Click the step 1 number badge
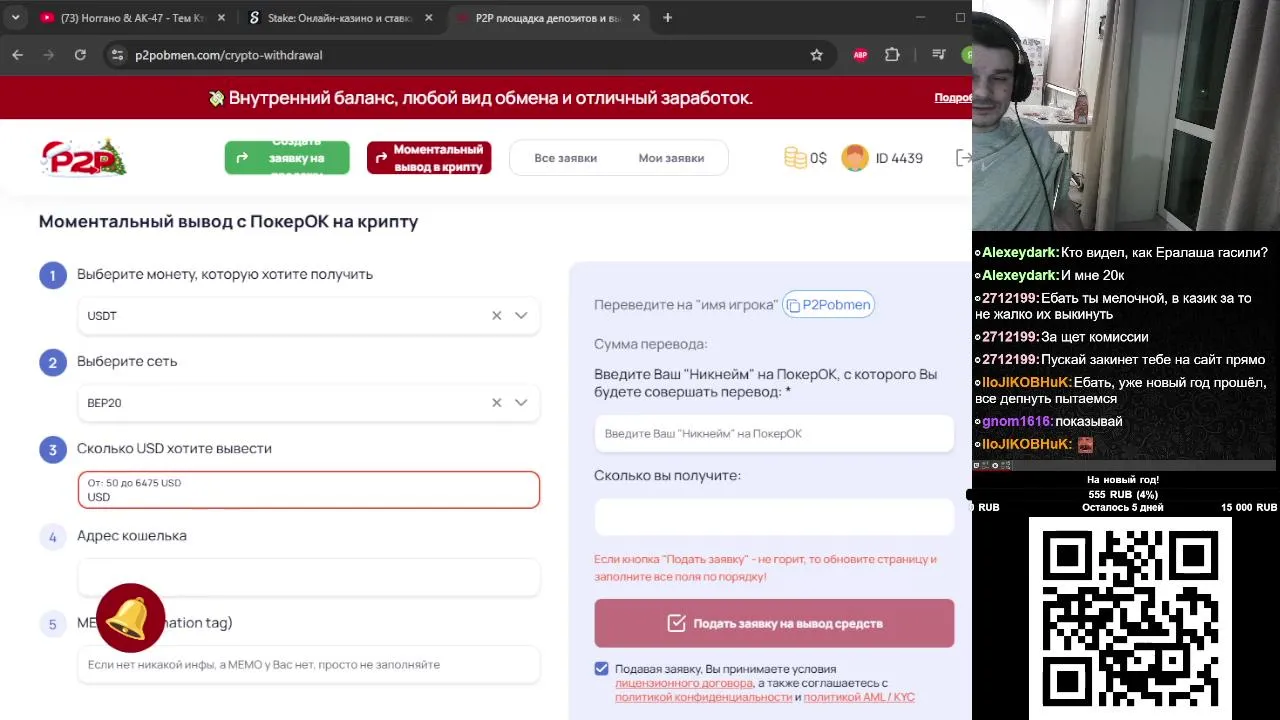Viewport: 1280px width, 720px height. click(x=53, y=275)
